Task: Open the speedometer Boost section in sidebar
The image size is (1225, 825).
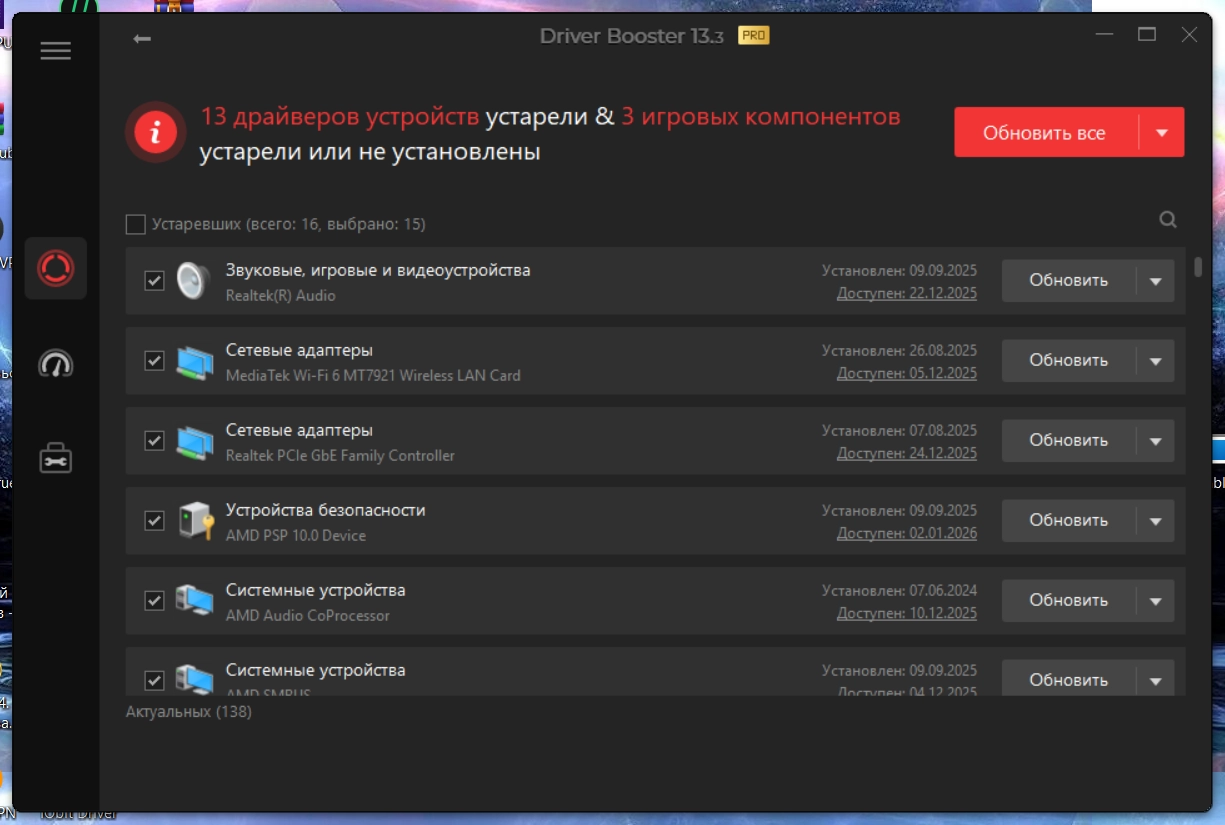Action: click(x=56, y=364)
